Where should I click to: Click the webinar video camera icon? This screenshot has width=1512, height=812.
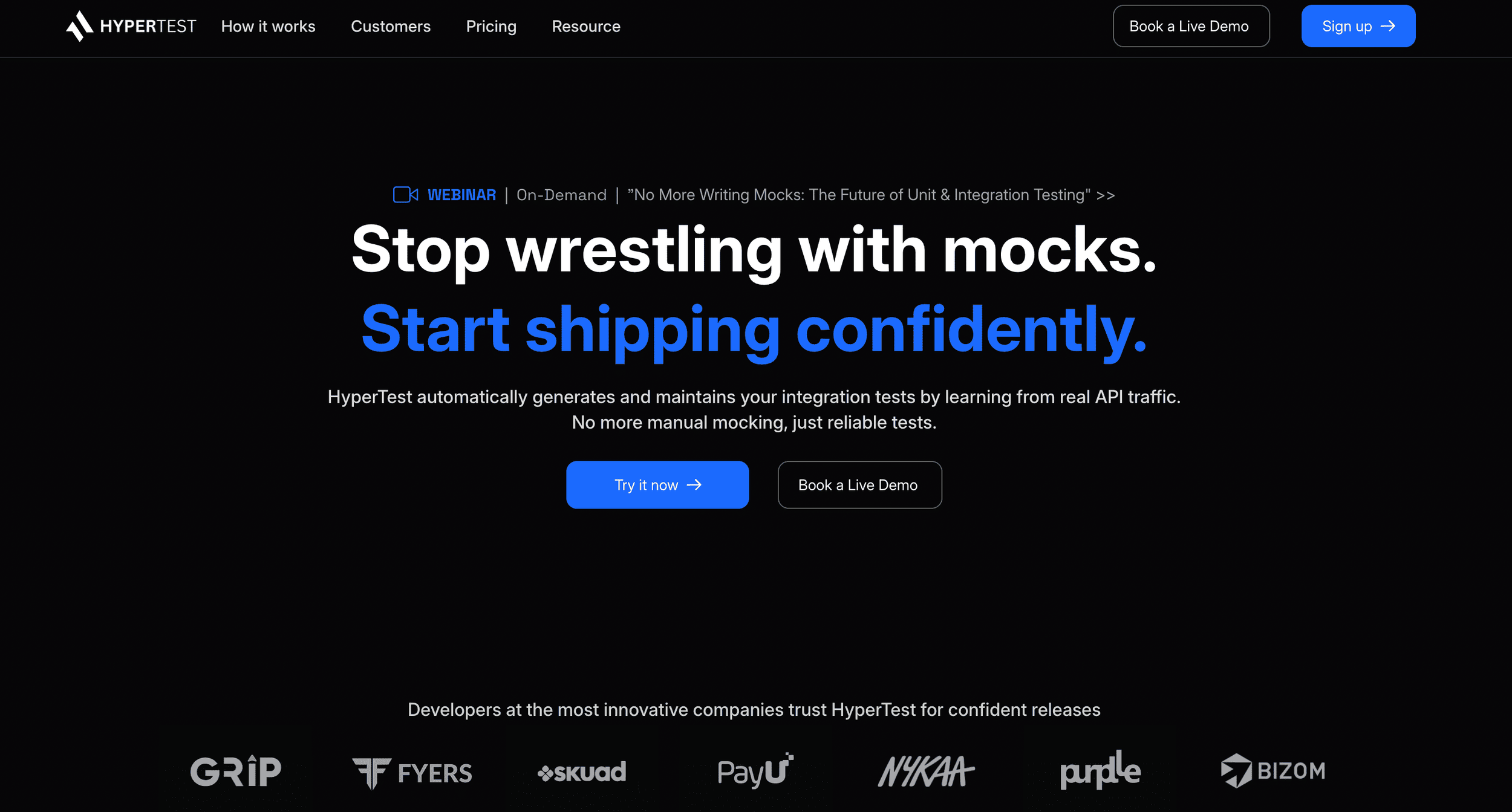tap(405, 195)
